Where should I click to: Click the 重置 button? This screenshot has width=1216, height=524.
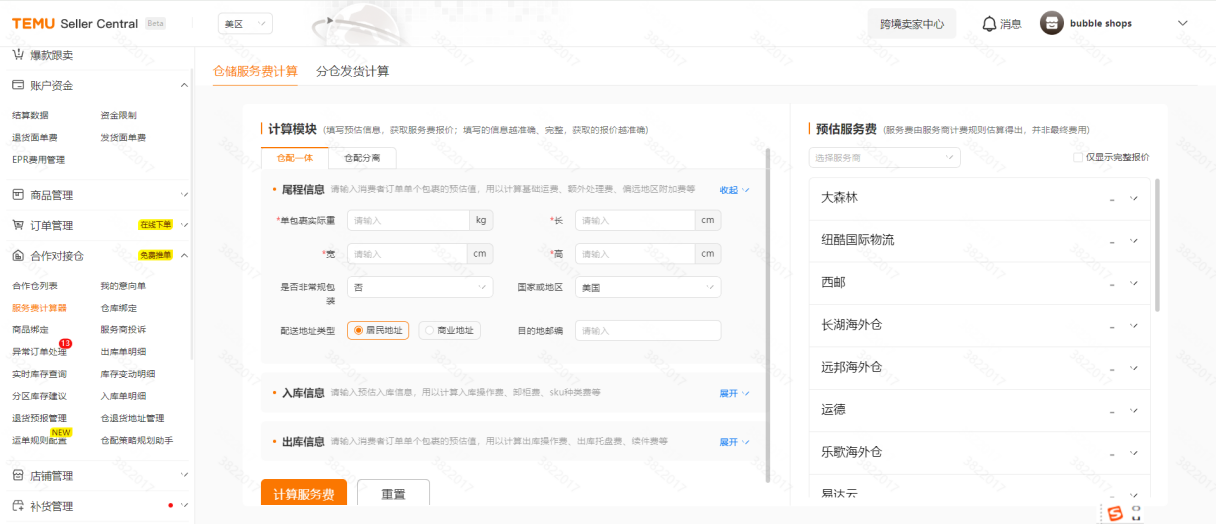(393, 494)
